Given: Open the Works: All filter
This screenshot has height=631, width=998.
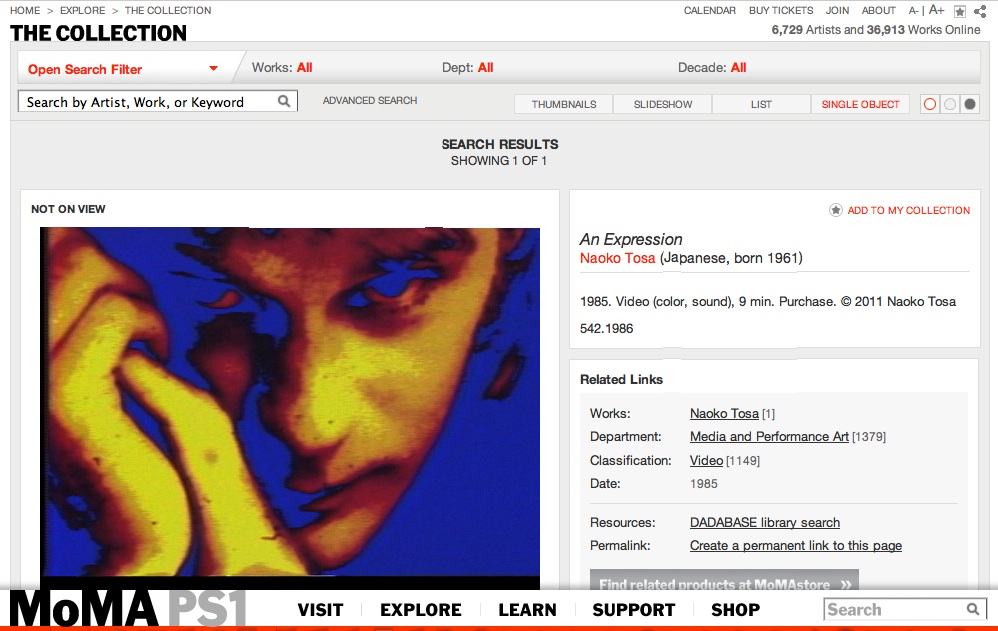Looking at the screenshot, I should coord(282,67).
